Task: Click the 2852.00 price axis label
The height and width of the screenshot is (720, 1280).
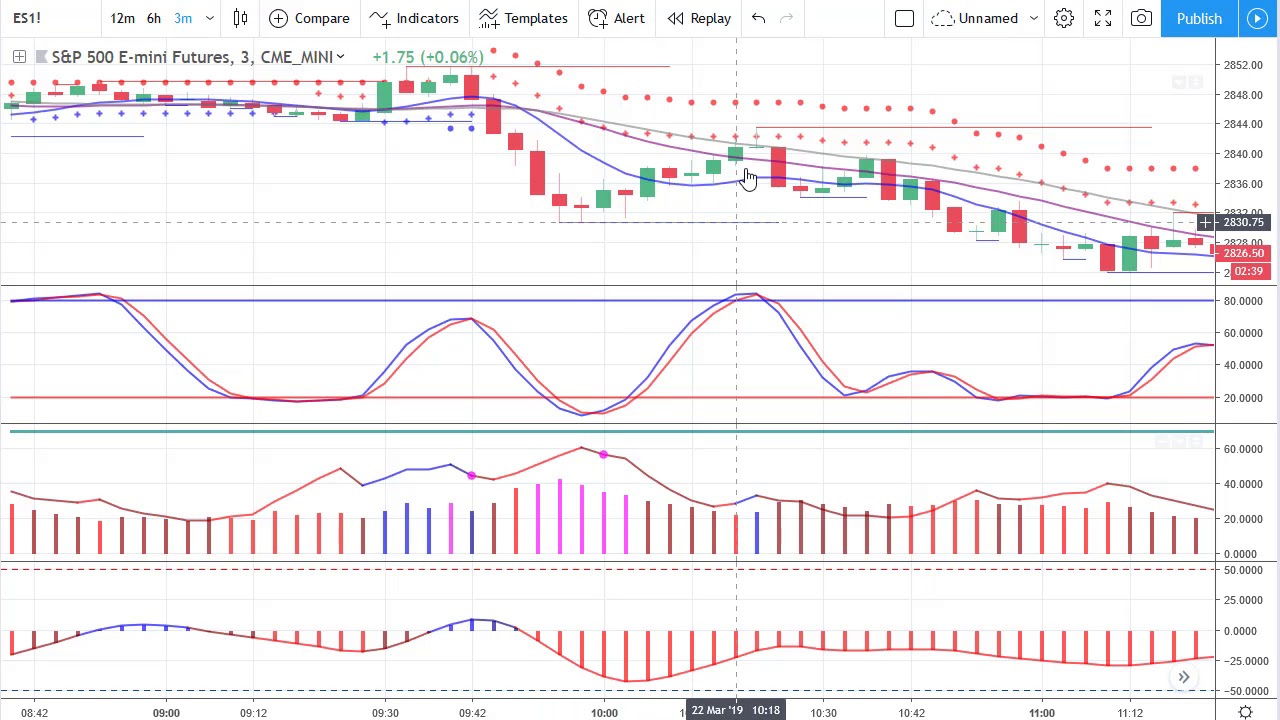Action: coord(1242,65)
